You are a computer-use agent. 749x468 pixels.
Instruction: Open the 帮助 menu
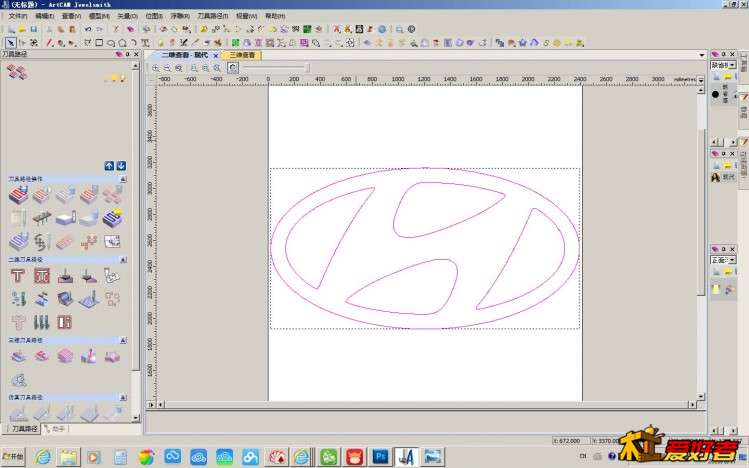275,16
